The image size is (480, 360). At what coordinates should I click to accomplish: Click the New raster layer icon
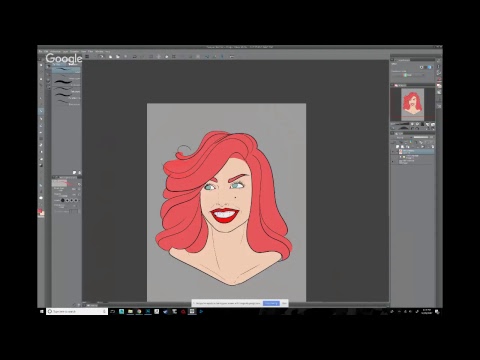397,147
